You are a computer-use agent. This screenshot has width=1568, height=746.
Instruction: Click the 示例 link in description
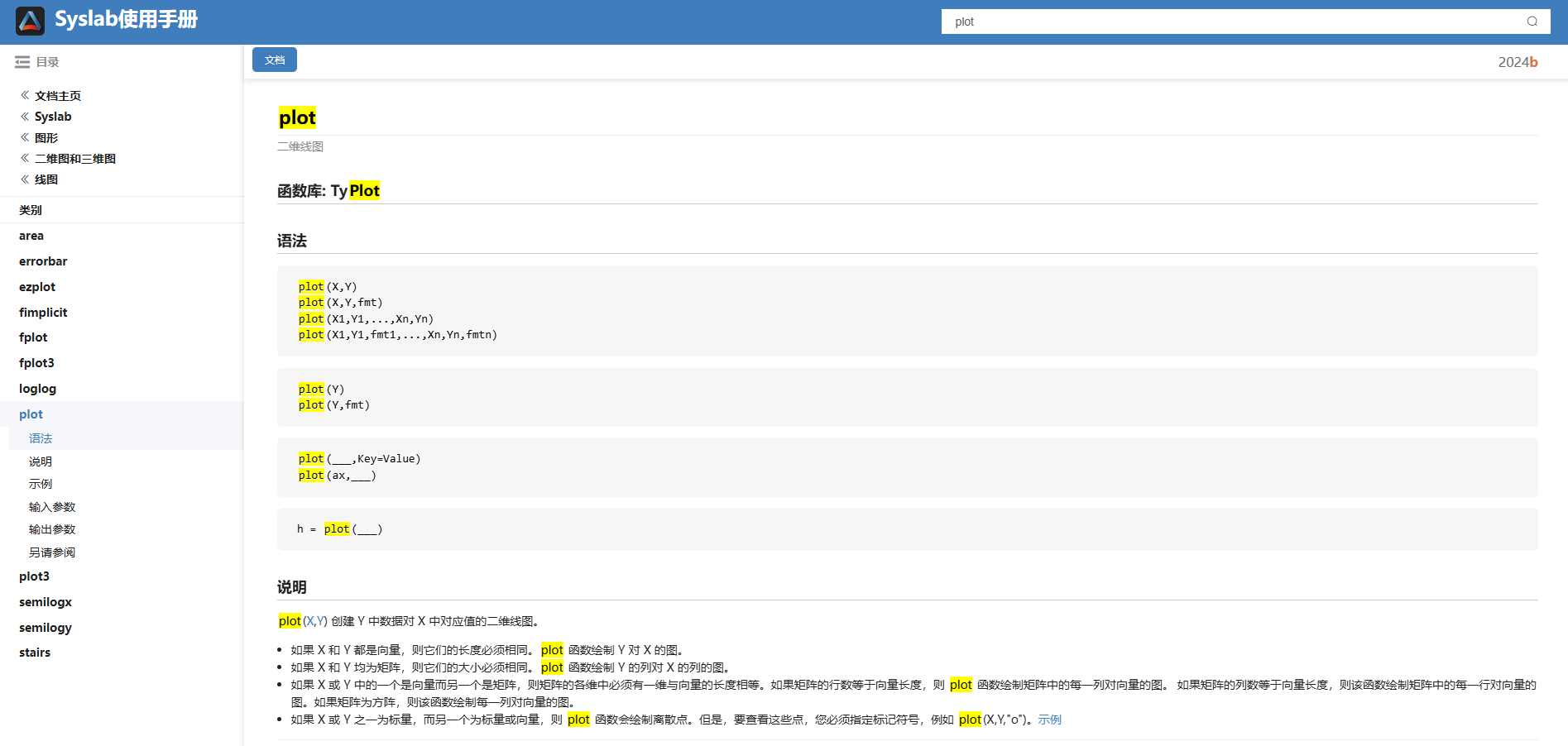coord(1049,720)
